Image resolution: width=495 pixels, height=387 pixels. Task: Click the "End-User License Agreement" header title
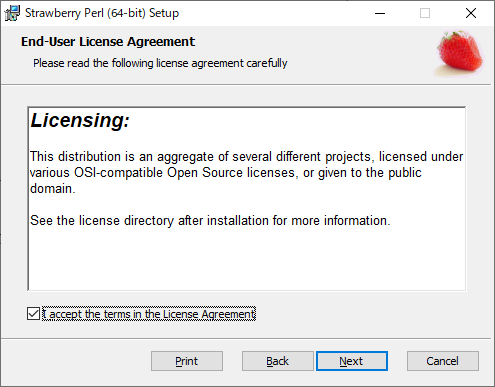[108, 42]
